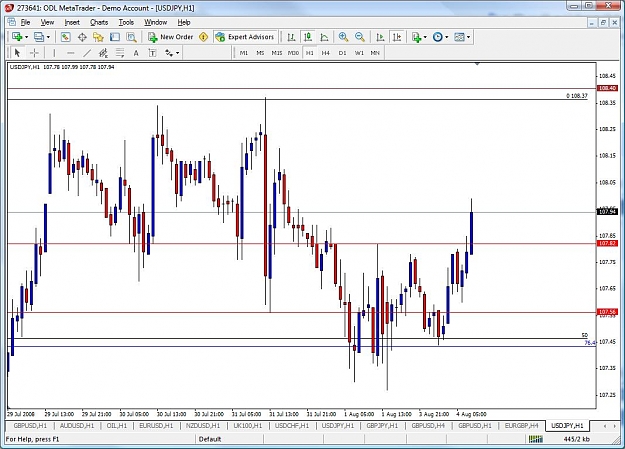Toggle the H1 timeframe button

pos(310,53)
